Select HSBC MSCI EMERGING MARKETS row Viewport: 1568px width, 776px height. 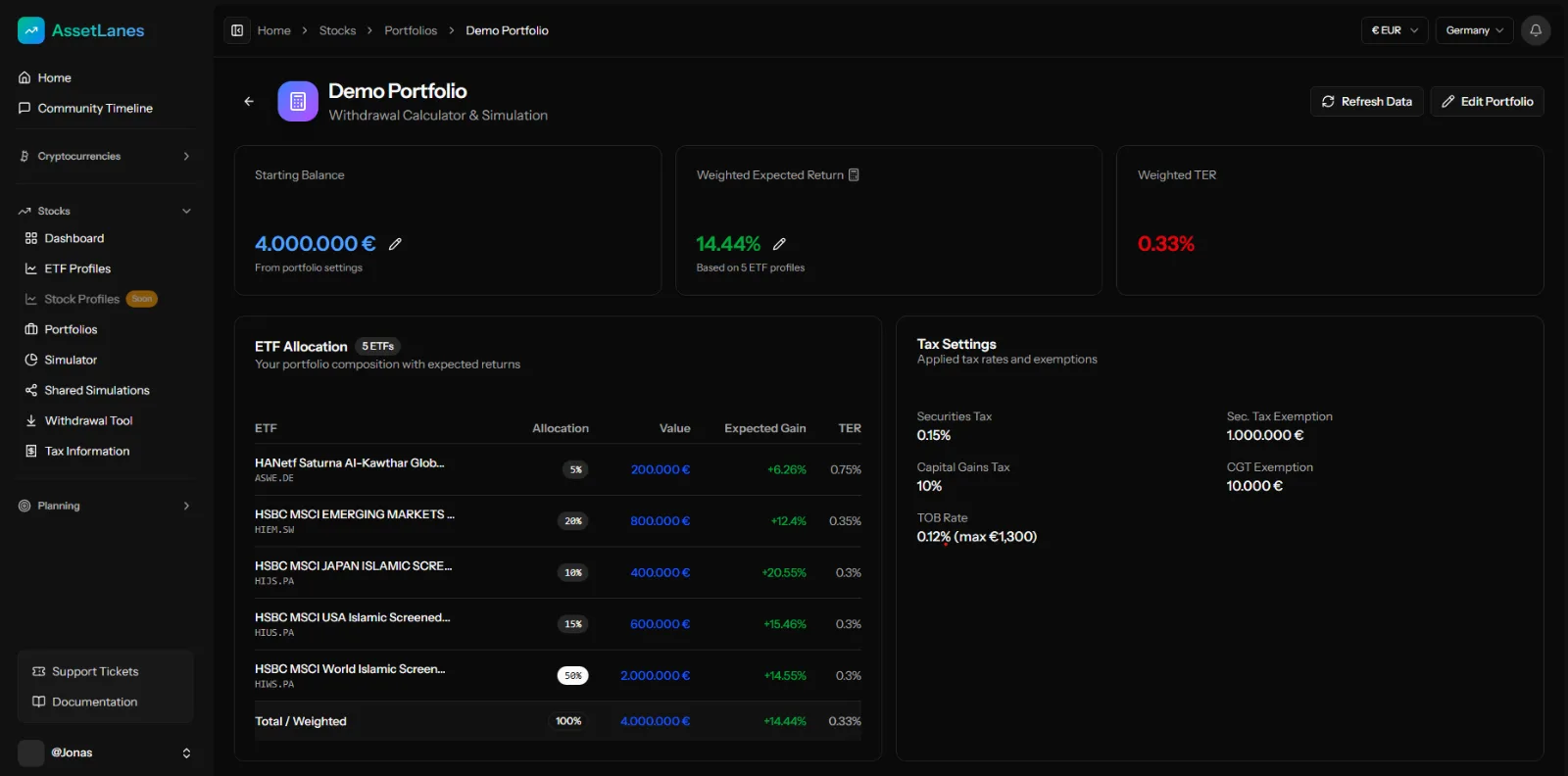(x=558, y=521)
